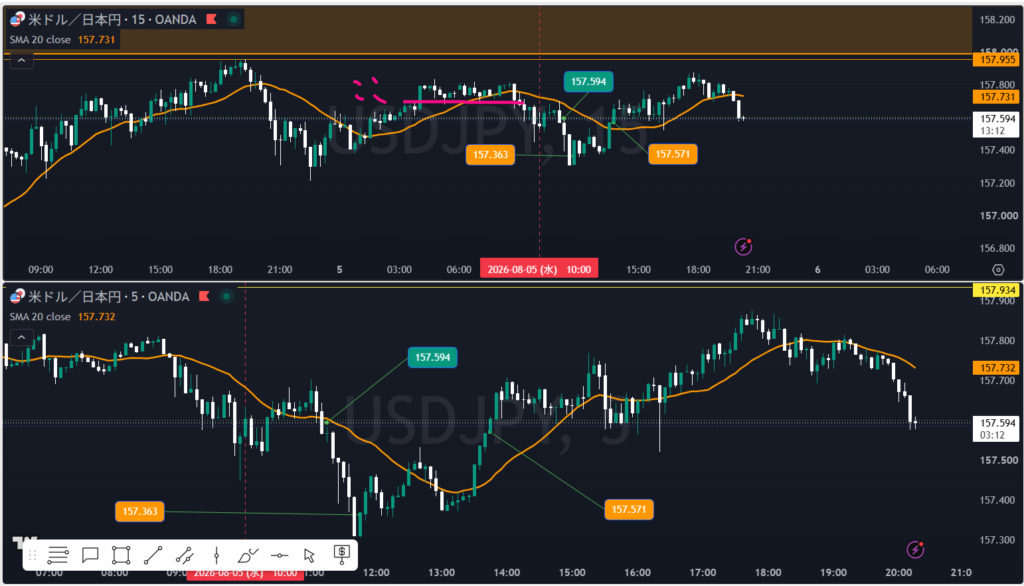
Task: Select the arrow cursor pointer tool
Action: [x=310, y=555]
